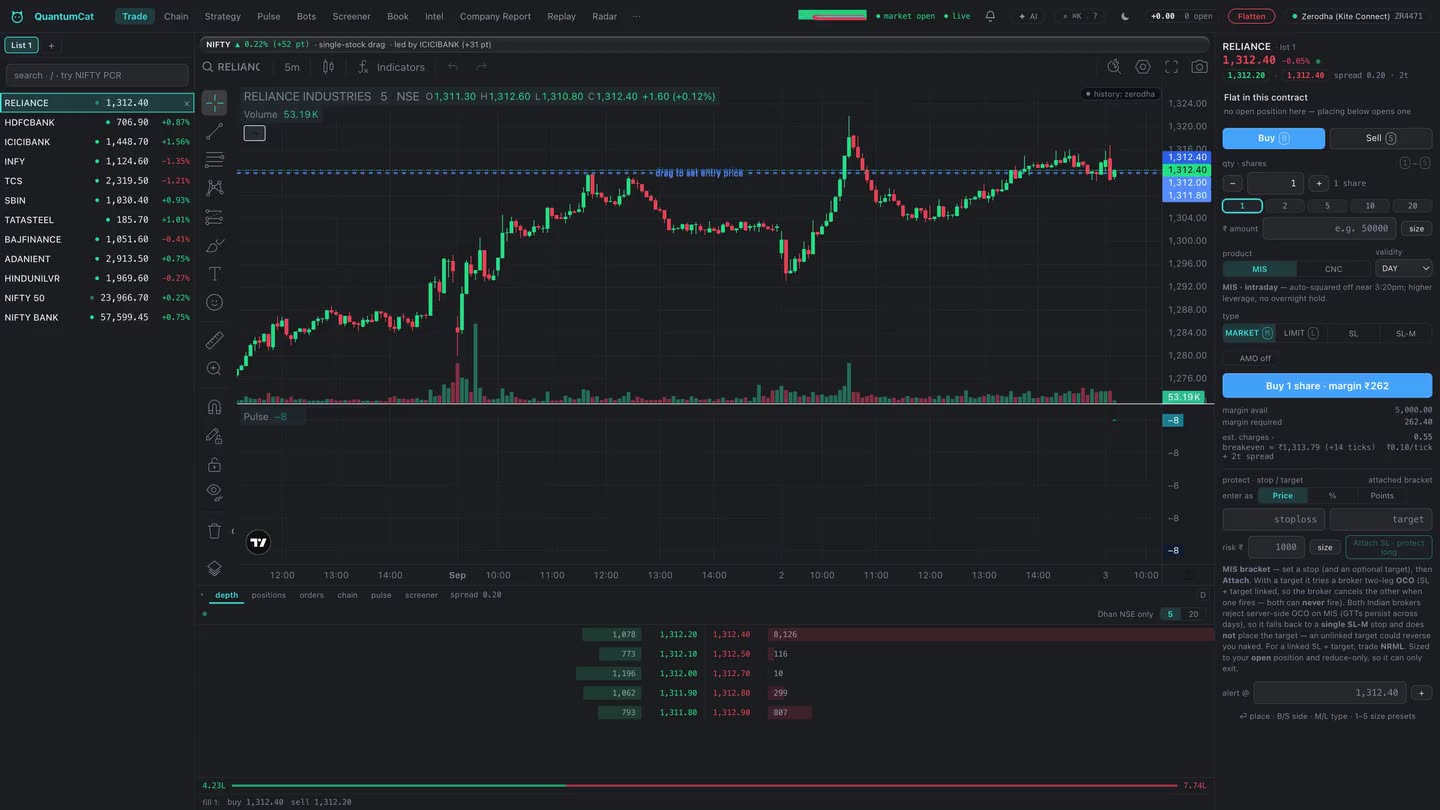Take a chart snapshot with camera icon

point(1199,67)
